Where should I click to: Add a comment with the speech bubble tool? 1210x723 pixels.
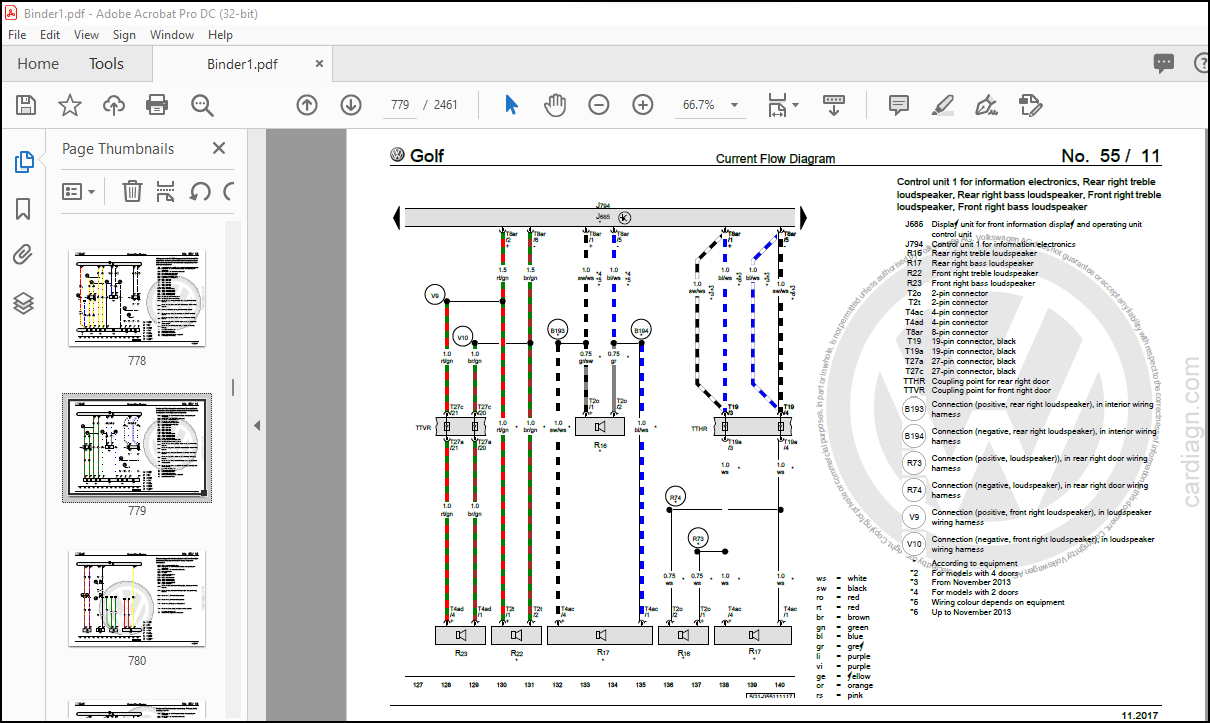[898, 105]
